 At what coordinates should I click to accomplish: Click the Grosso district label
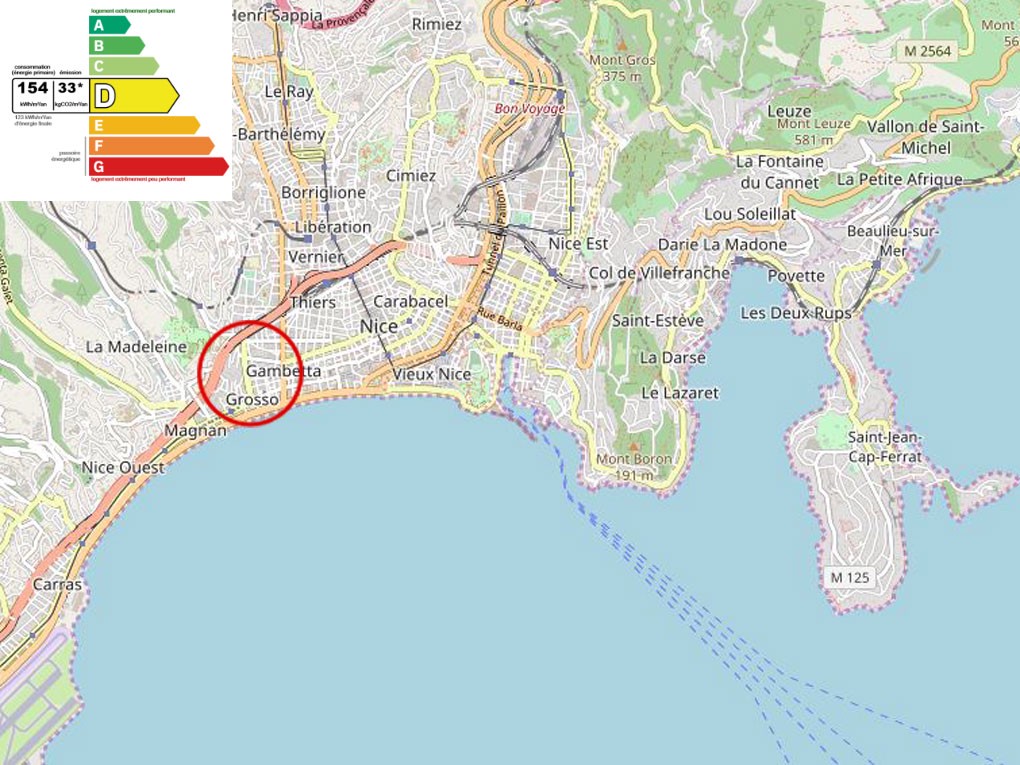click(252, 400)
